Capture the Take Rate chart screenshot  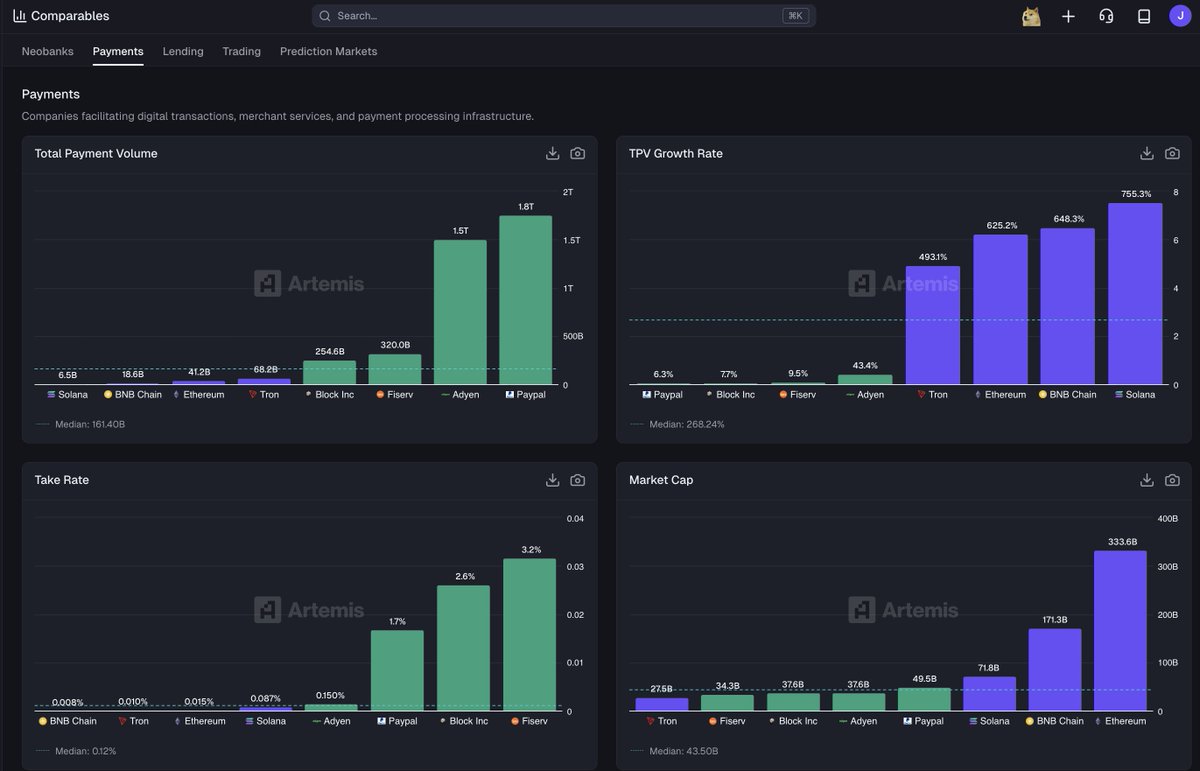coord(577,480)
